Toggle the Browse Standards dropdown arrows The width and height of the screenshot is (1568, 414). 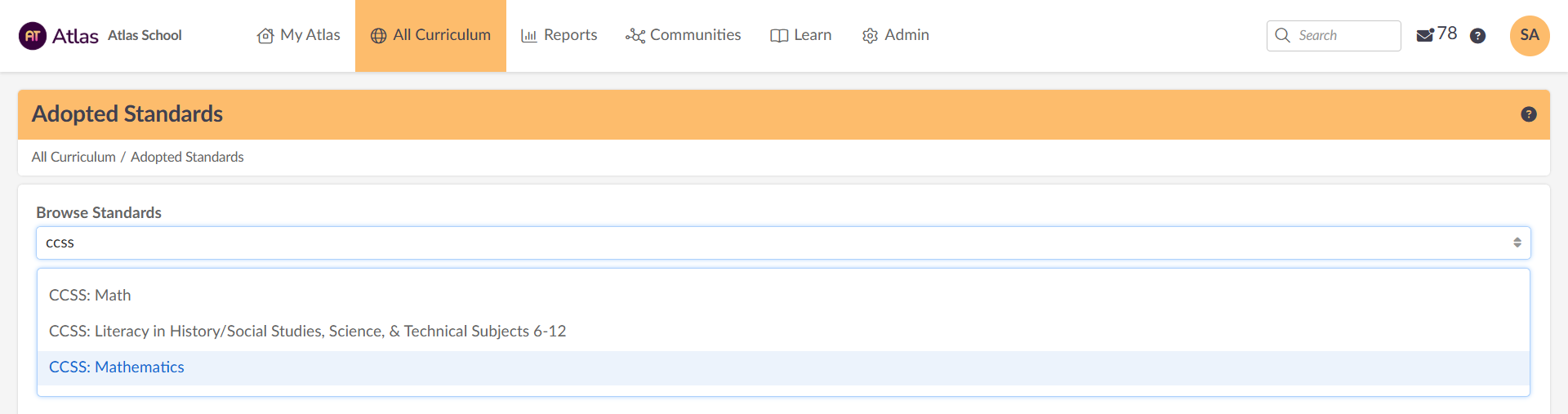(1517, 243)
